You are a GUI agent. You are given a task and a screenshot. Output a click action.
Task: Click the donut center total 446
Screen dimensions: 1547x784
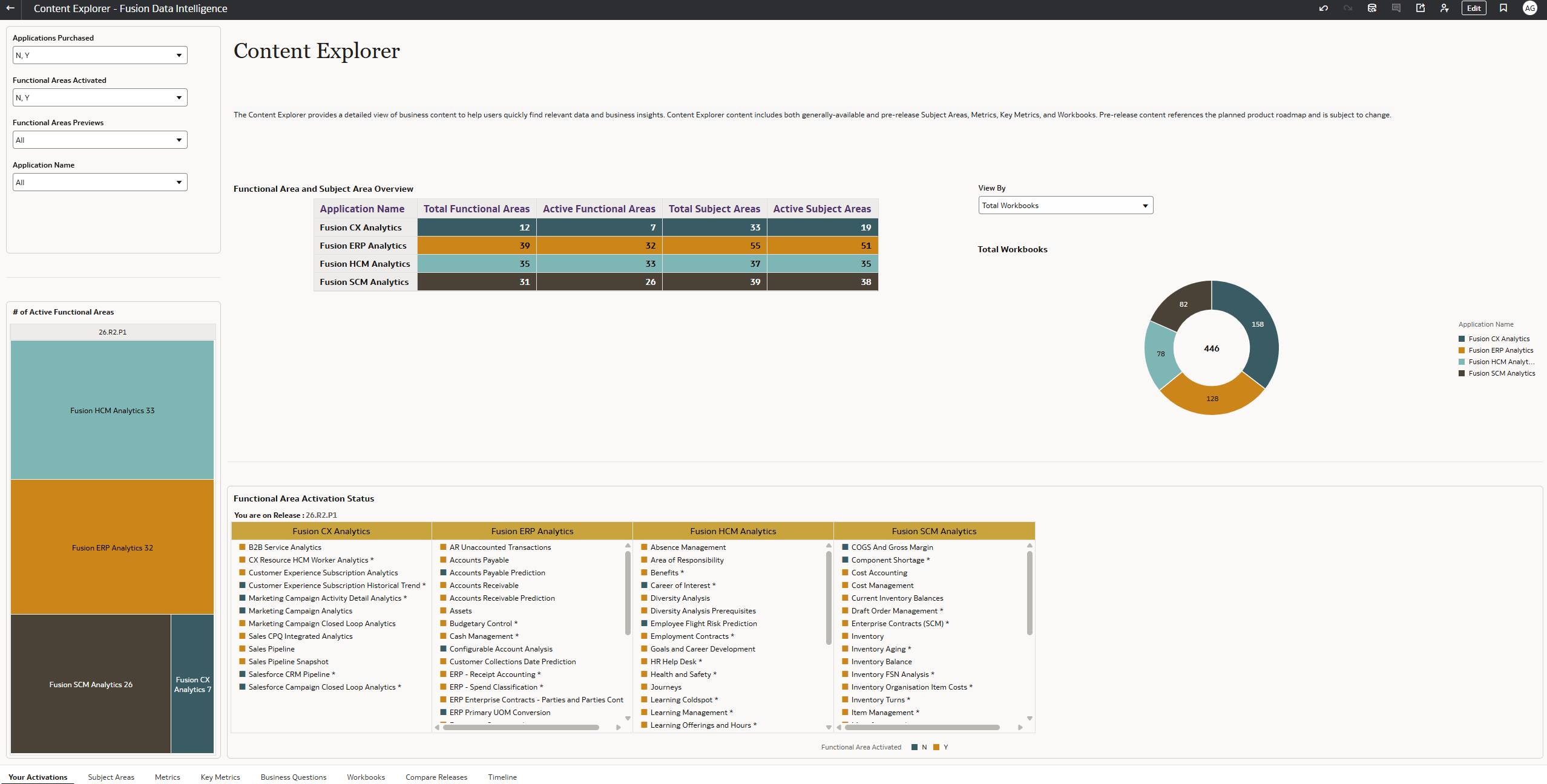pyautogui.click(x=1212, y=348)
